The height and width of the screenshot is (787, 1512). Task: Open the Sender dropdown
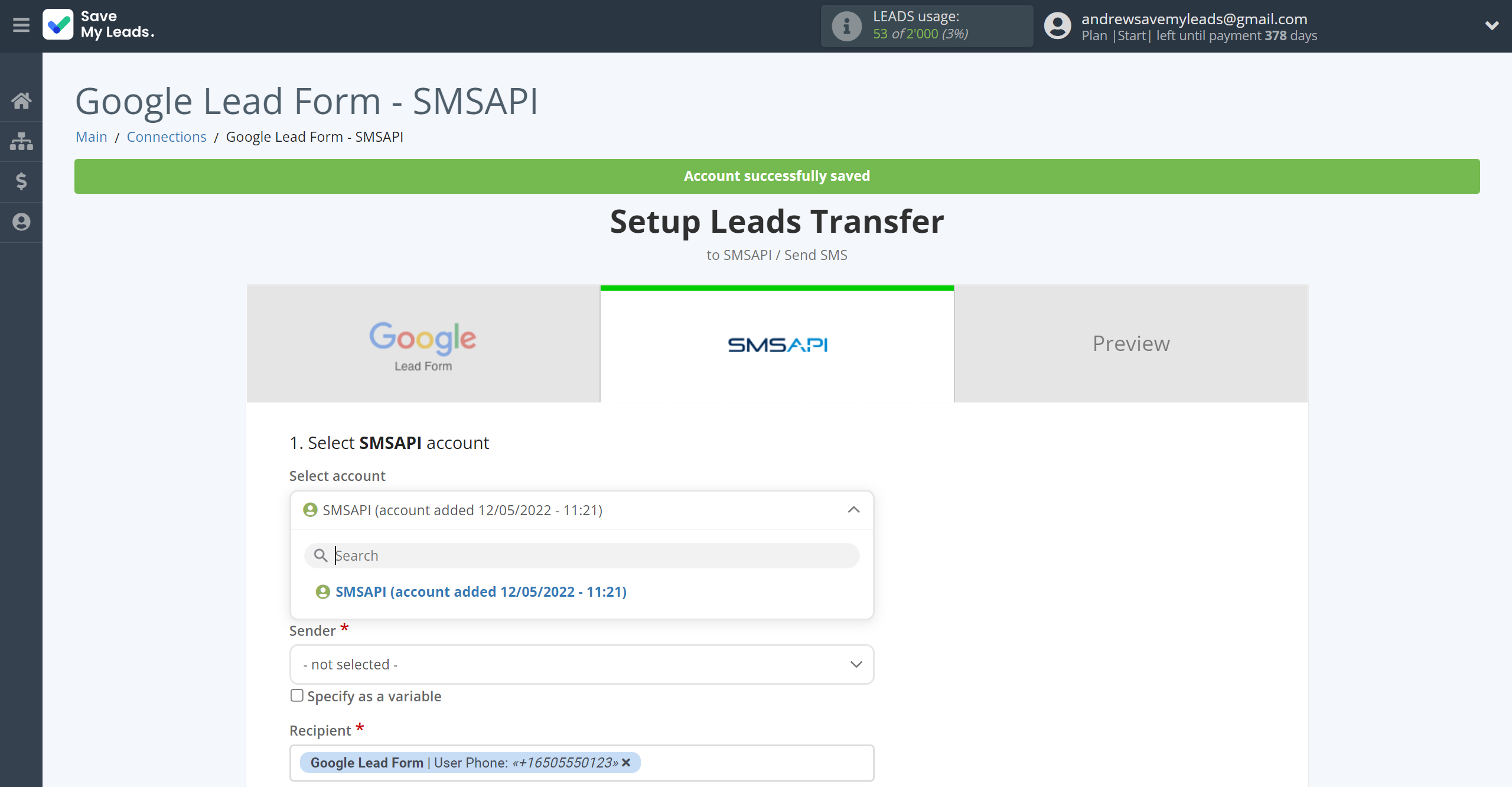(x=582, y=664)
